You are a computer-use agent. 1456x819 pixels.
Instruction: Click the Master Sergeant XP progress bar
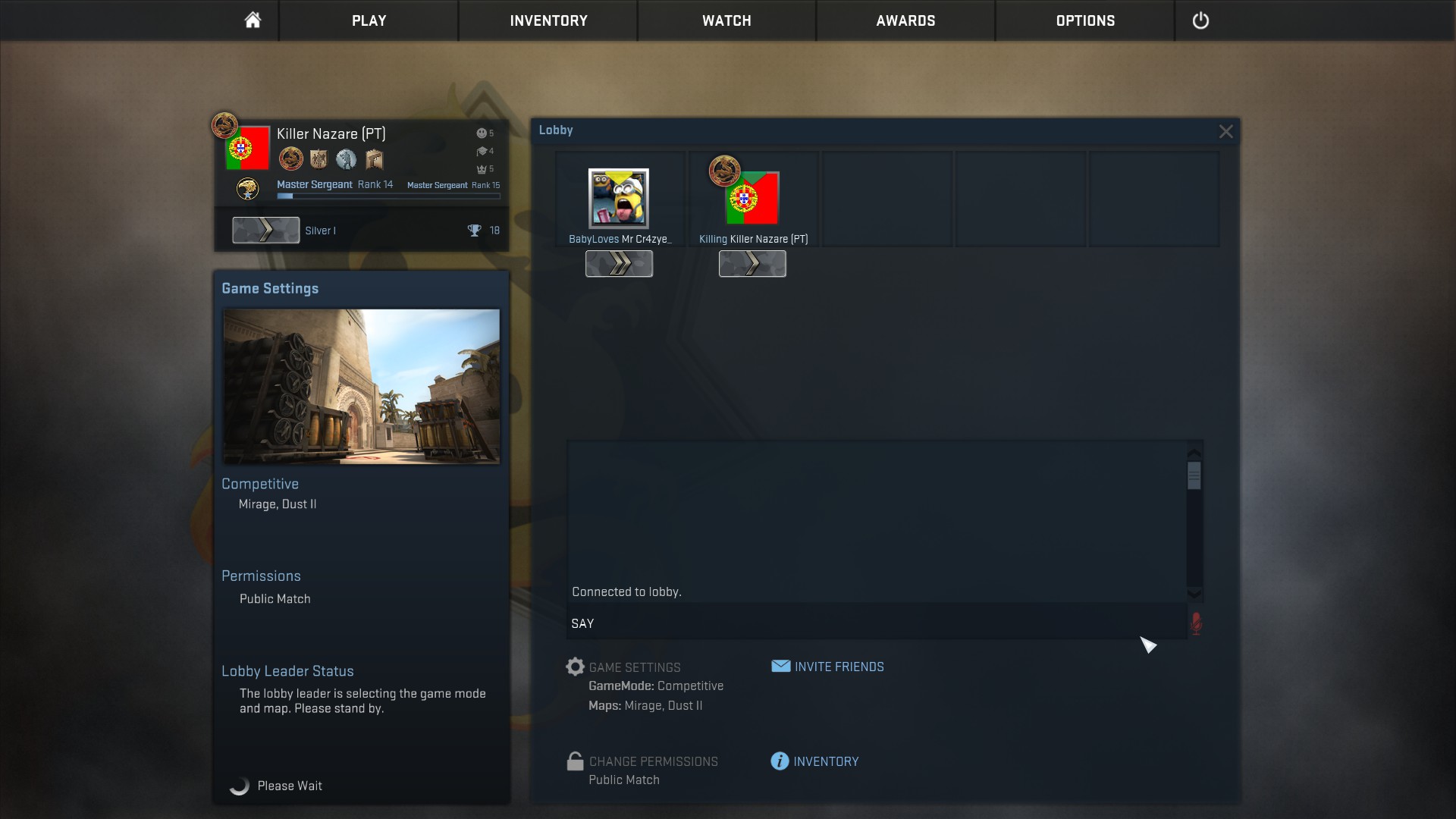388,196
